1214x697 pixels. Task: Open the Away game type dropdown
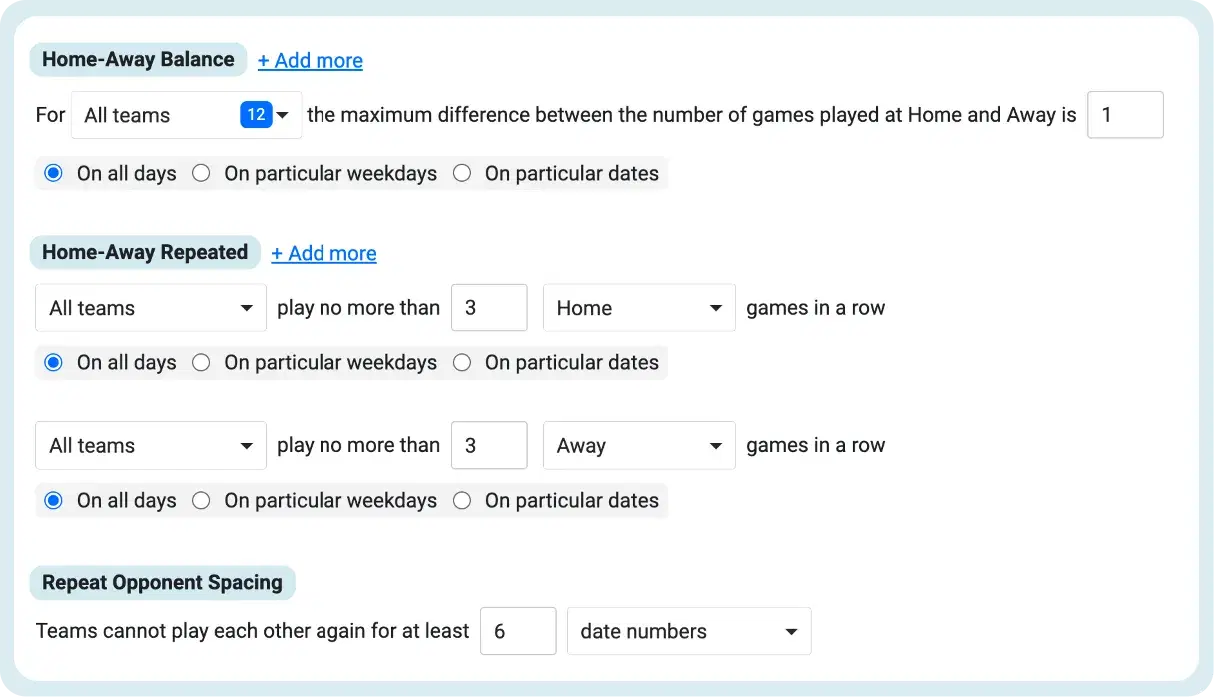pos(639,446)
